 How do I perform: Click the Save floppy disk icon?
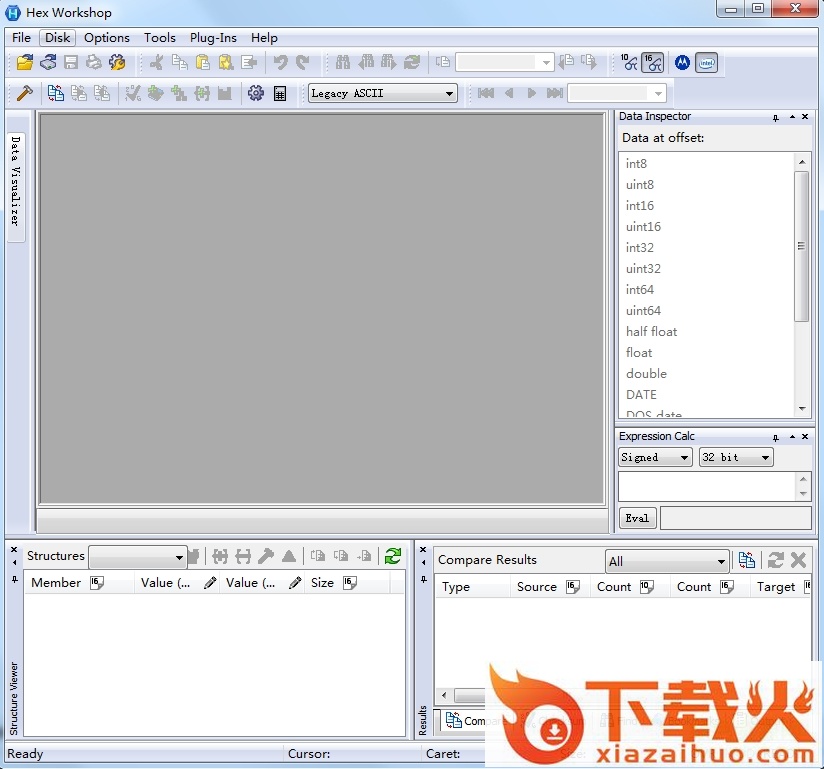(x=70, y=63)
